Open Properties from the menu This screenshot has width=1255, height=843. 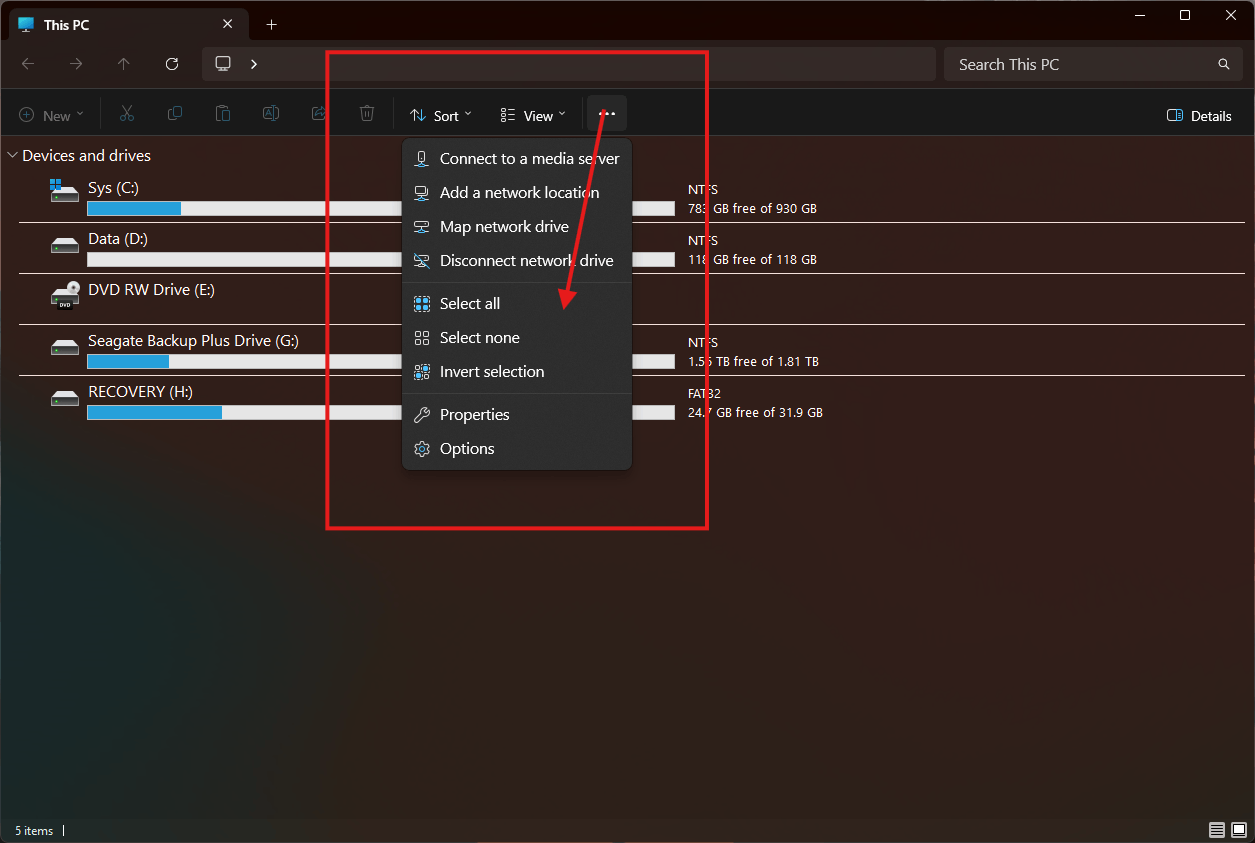[517, 415]
